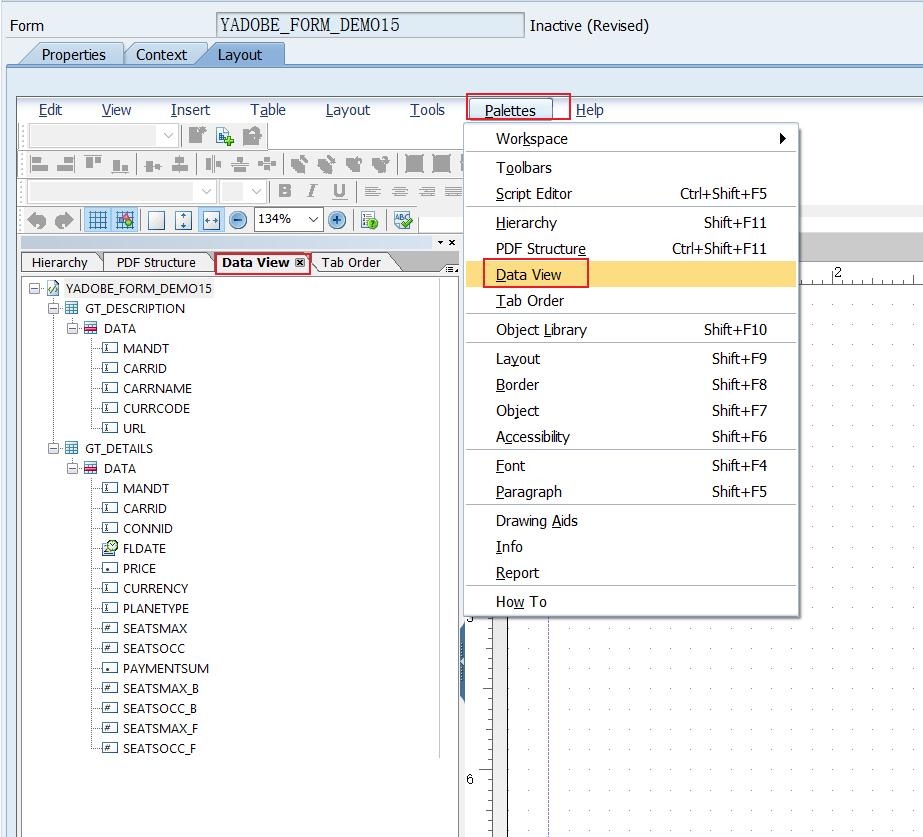Click the Bold formatting icon
Image resolution: width=923 pixels, height=837 pixels.
pos(285,191)
